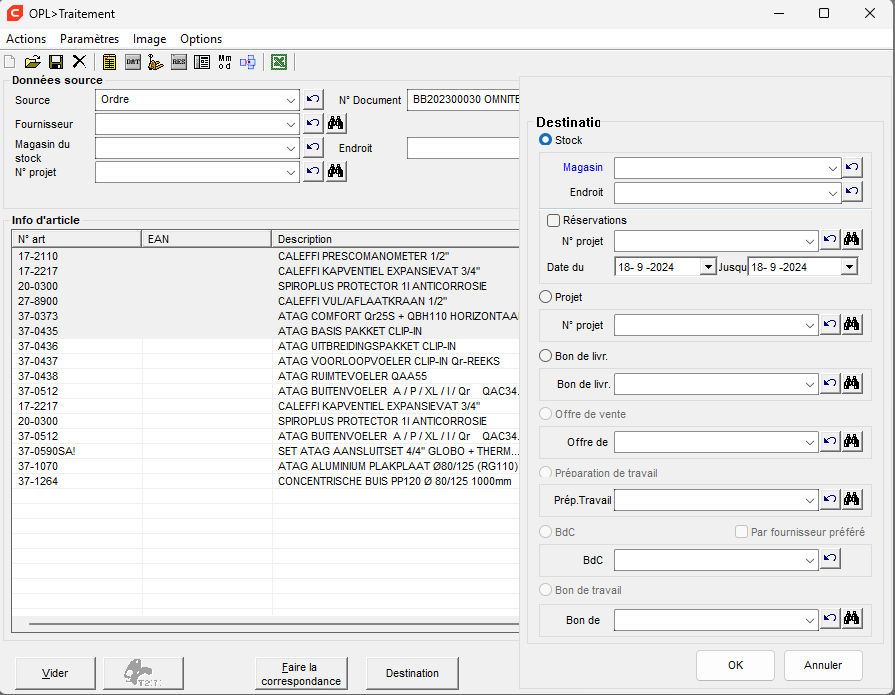Screen dimensions: 895x695
Task: Click the source Endroit input field
Action: pos(463,148)
